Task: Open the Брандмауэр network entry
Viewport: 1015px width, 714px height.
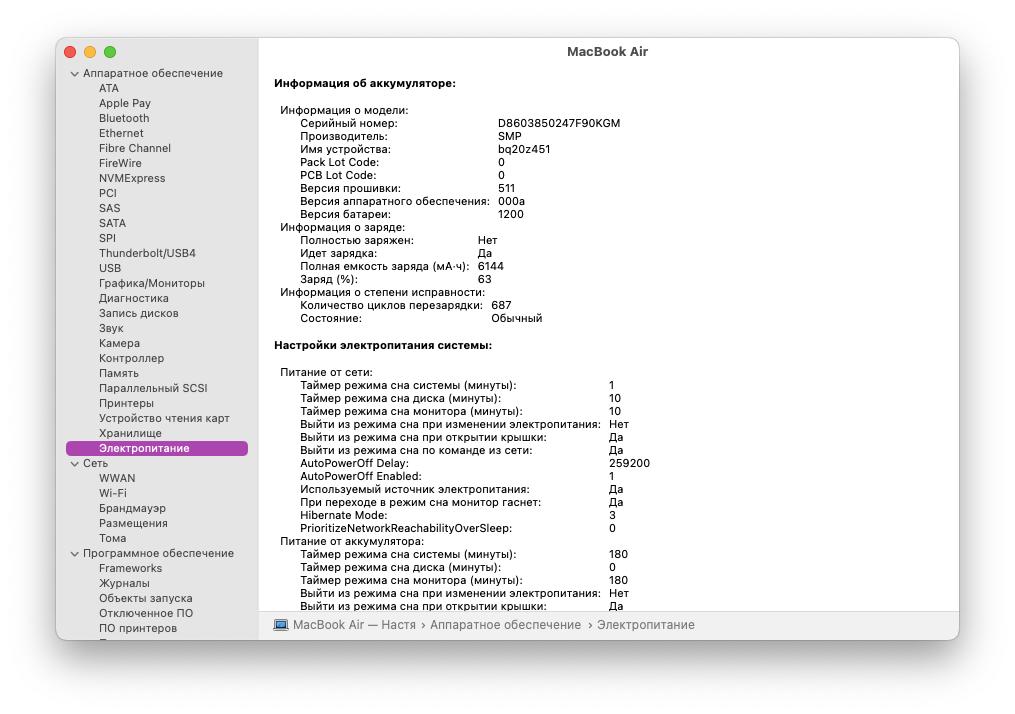Action: coord(132,508)
